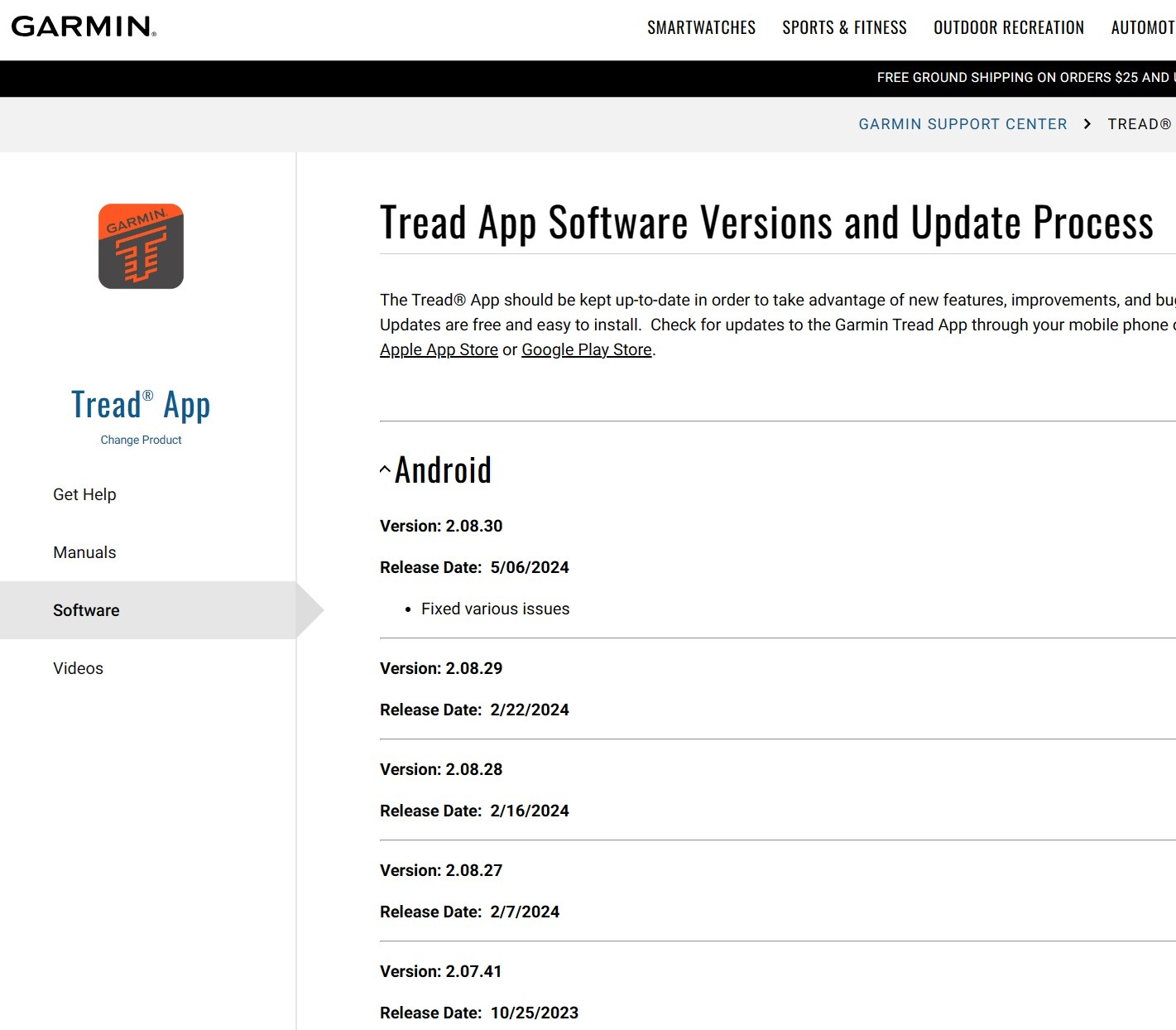1176x1030 pixels.
Task: Open Videos in sidebar
Action: pos(78,668)
